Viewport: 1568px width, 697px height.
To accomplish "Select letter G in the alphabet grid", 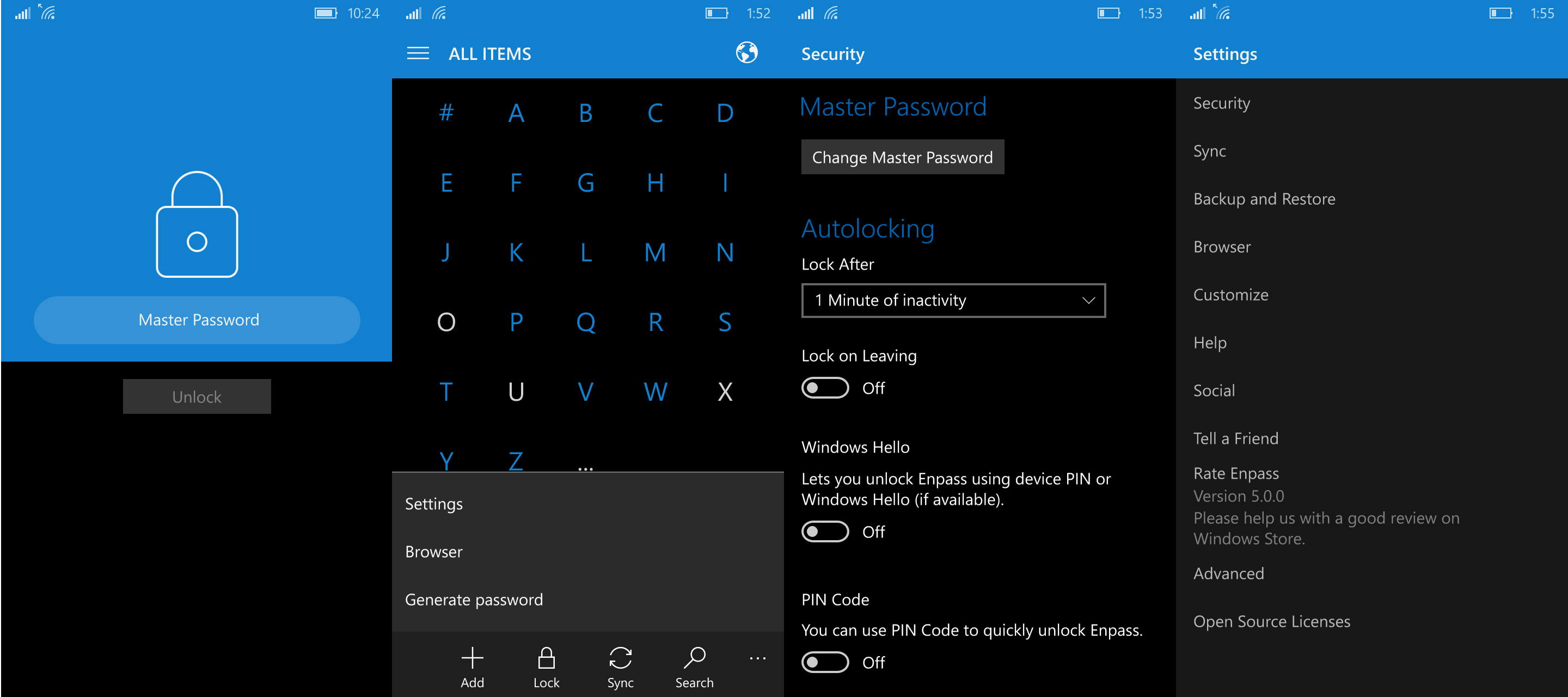I will (x=586, y=182).
